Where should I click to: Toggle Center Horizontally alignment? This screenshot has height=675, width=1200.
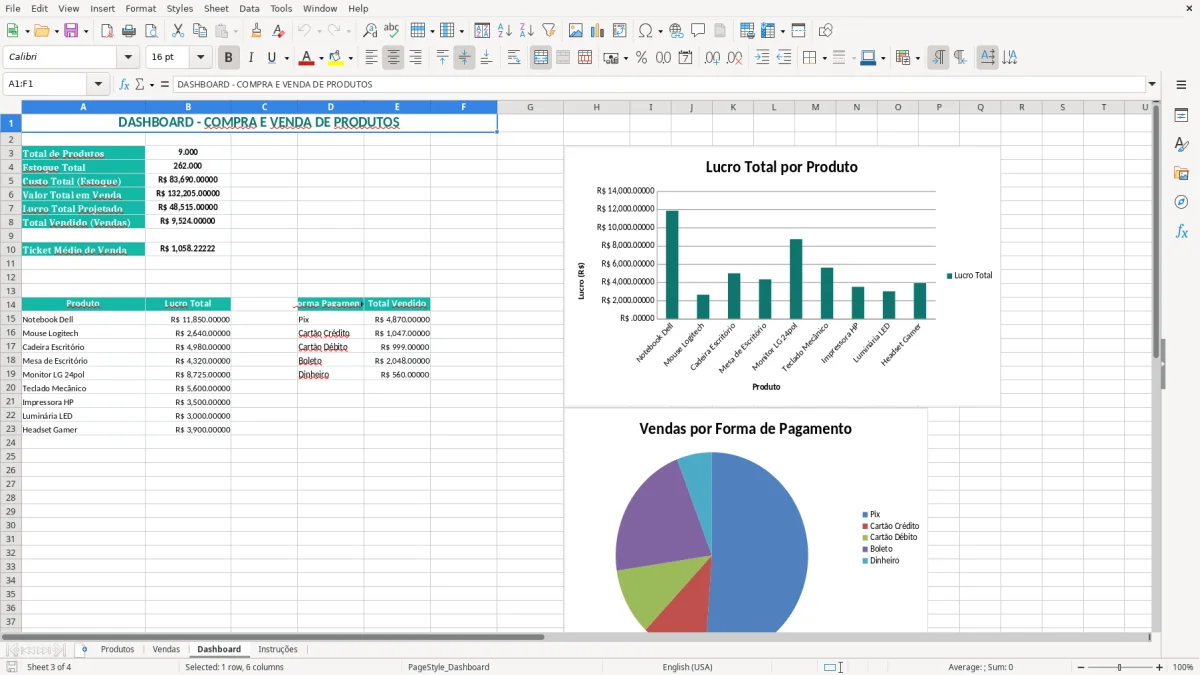394,58
